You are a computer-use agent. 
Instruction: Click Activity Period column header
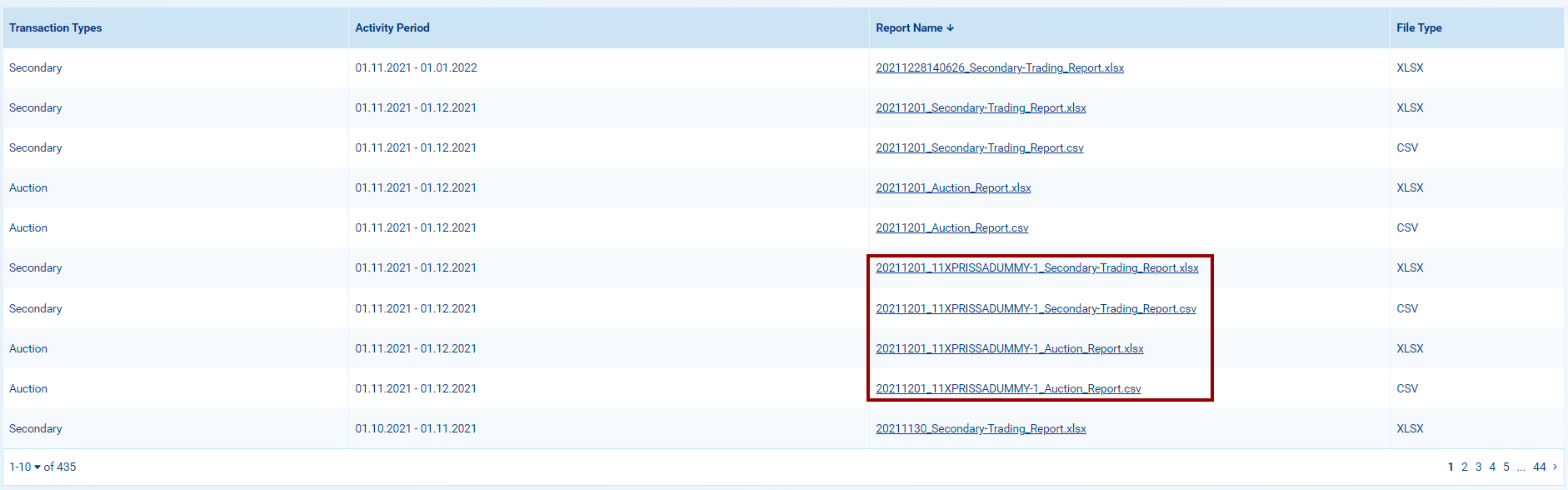coord(392,28)
